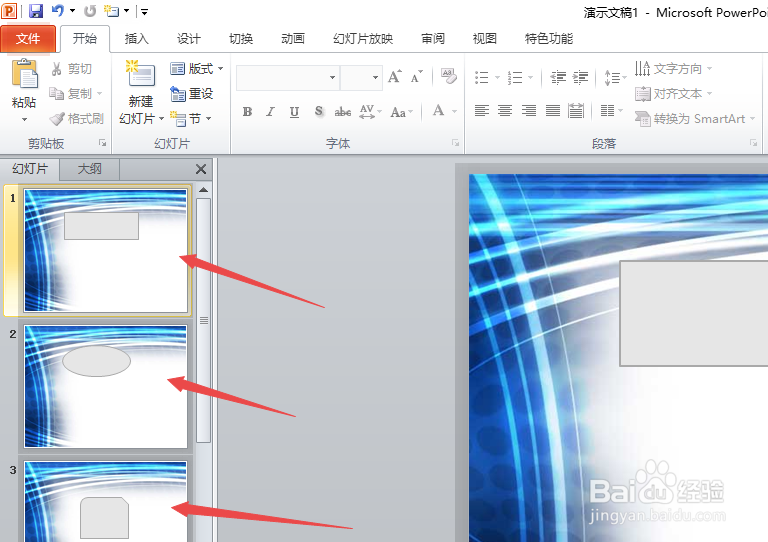Click the Clear Formatting icon

(x=449, y=76)
